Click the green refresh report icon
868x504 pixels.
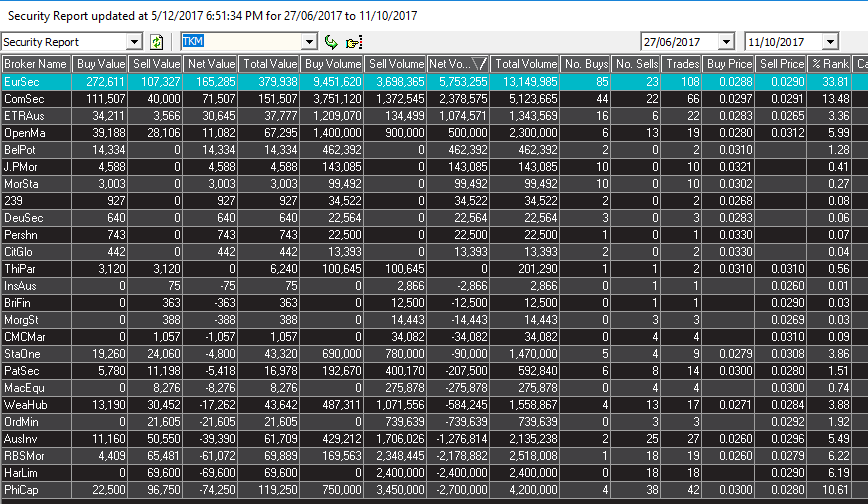click(157, 42)
